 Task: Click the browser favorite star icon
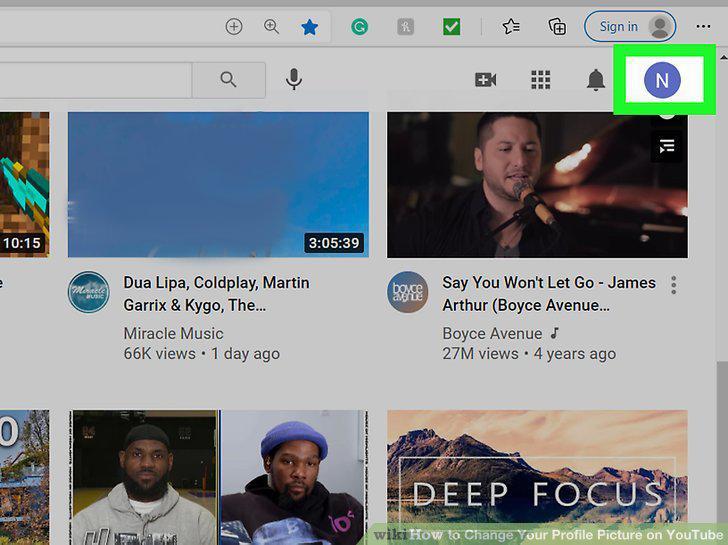[309, 27]
